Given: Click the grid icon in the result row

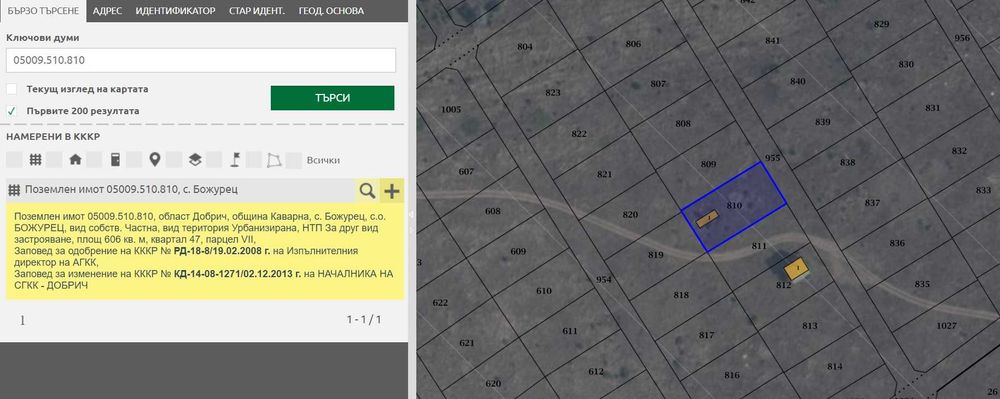Looking at the screenshot, I should [x=13, y=190].
